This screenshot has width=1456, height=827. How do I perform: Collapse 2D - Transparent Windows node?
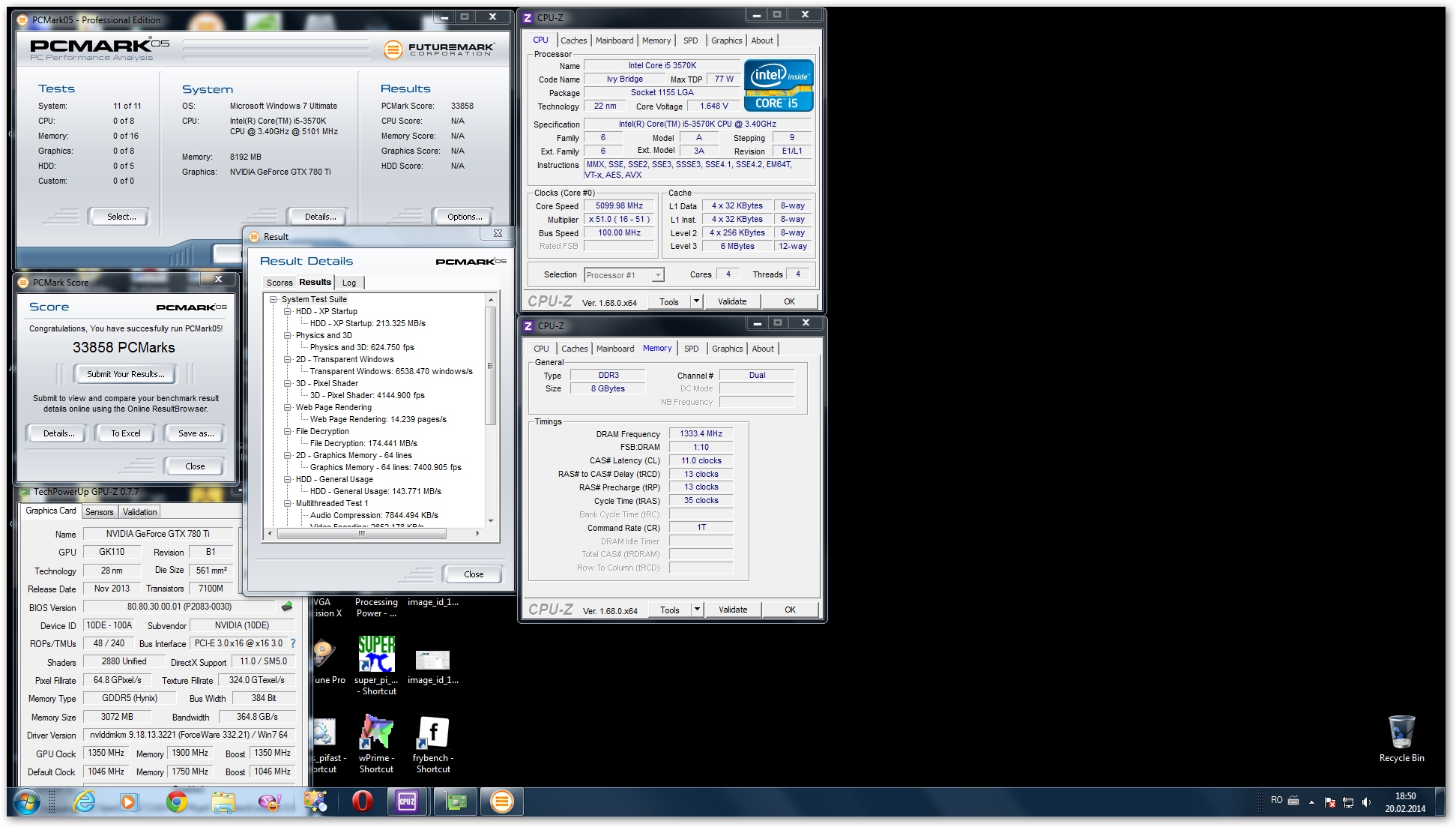point(288,359)
